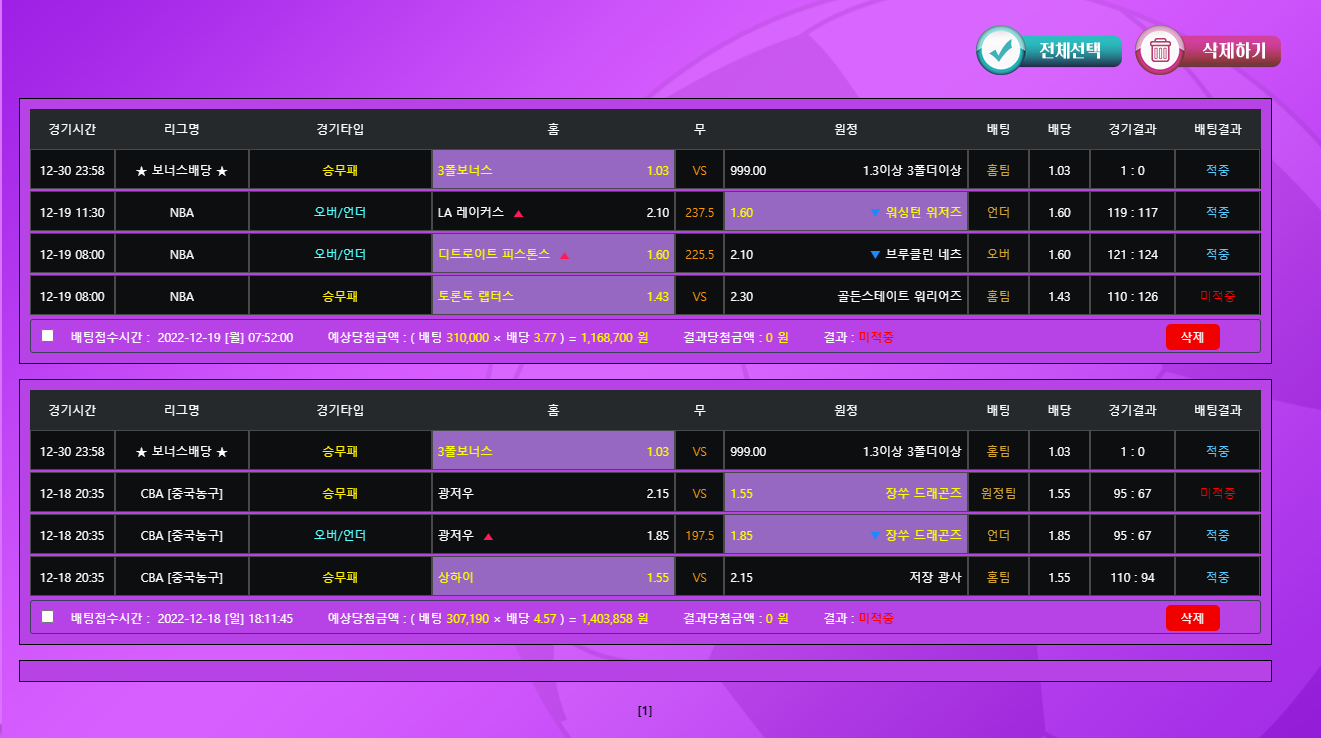Go to page [1] in pagination
The image size is (1321, 738).
pyautogui.click(x=645, y=711)
